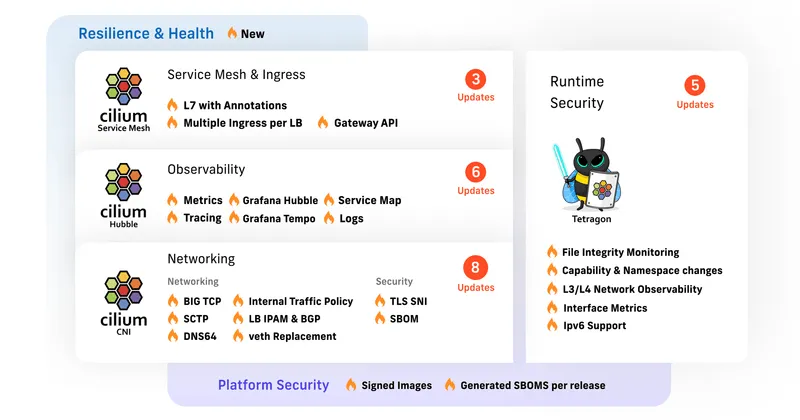Click the Networking section title
Image resolution: width=800 pixels, height=420 pixels.
[x=201, y=259]
